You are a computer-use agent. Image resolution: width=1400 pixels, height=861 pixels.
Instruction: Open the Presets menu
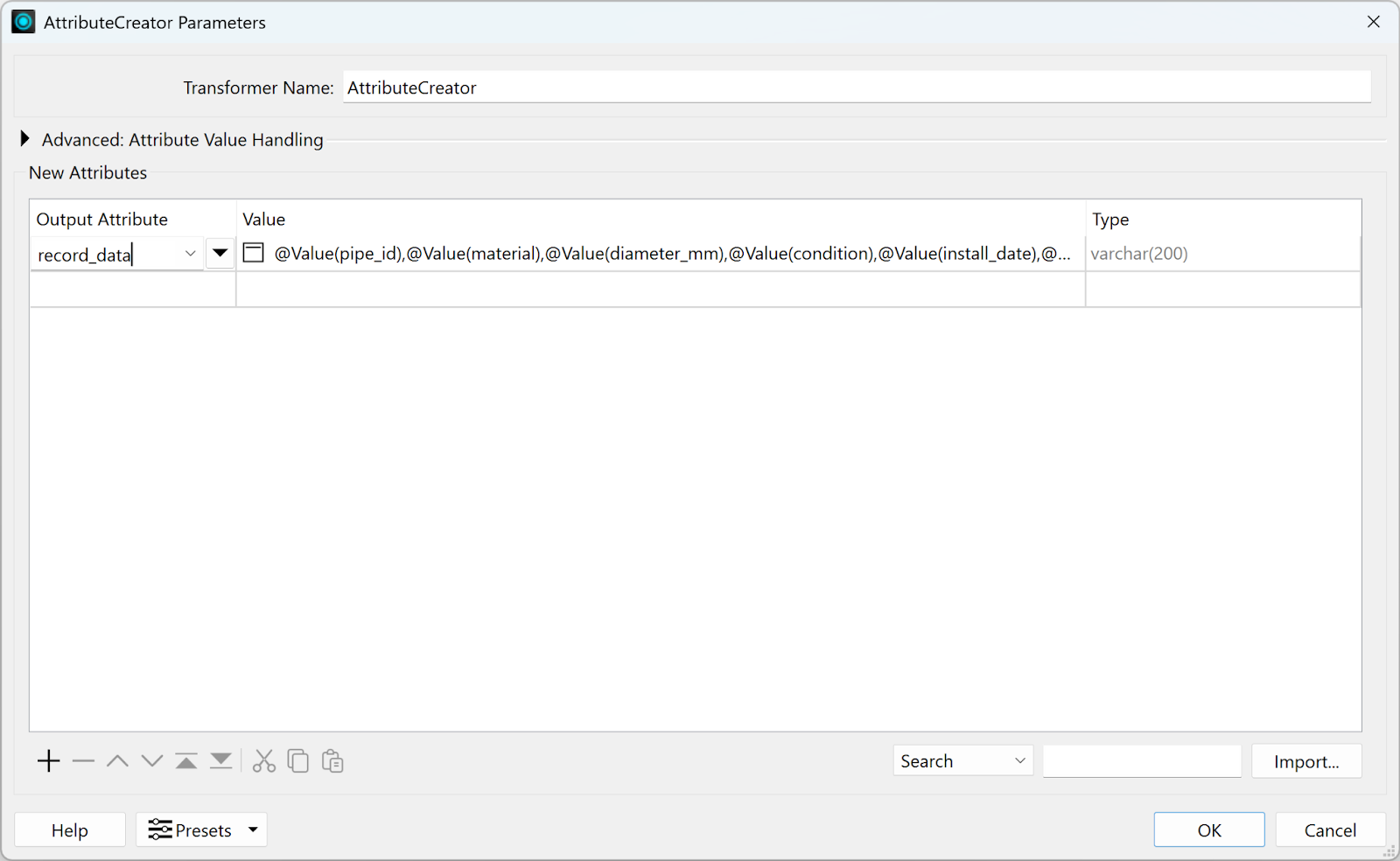click(200, 829)
